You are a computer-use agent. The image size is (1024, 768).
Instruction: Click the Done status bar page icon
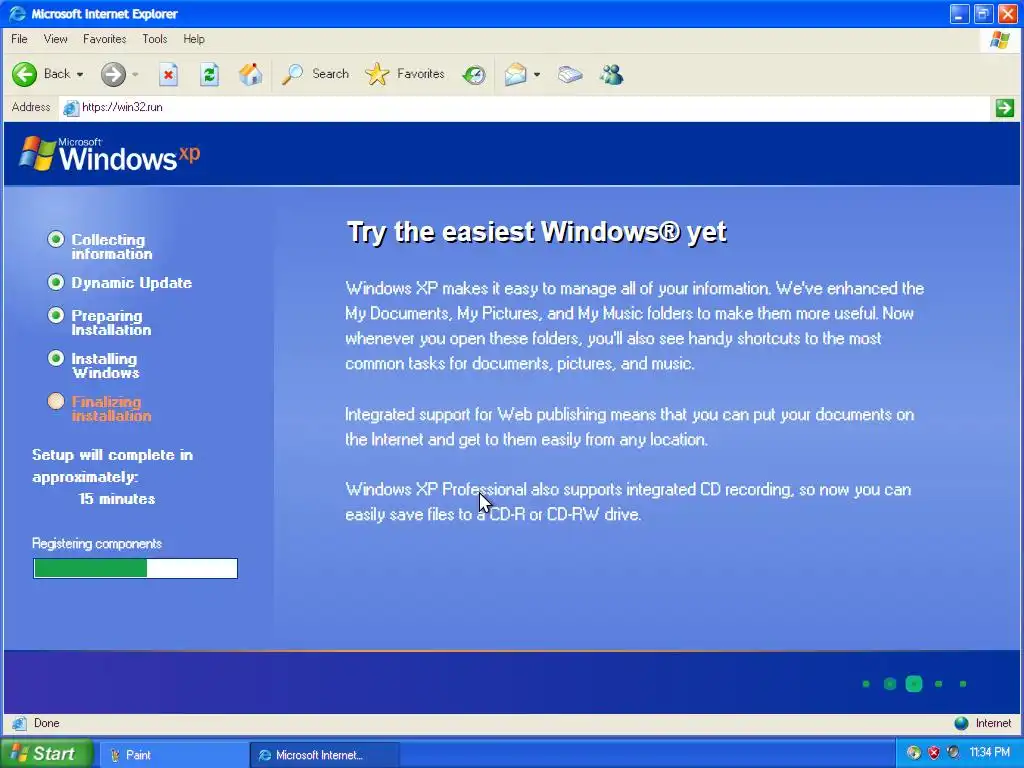(19, 723)
